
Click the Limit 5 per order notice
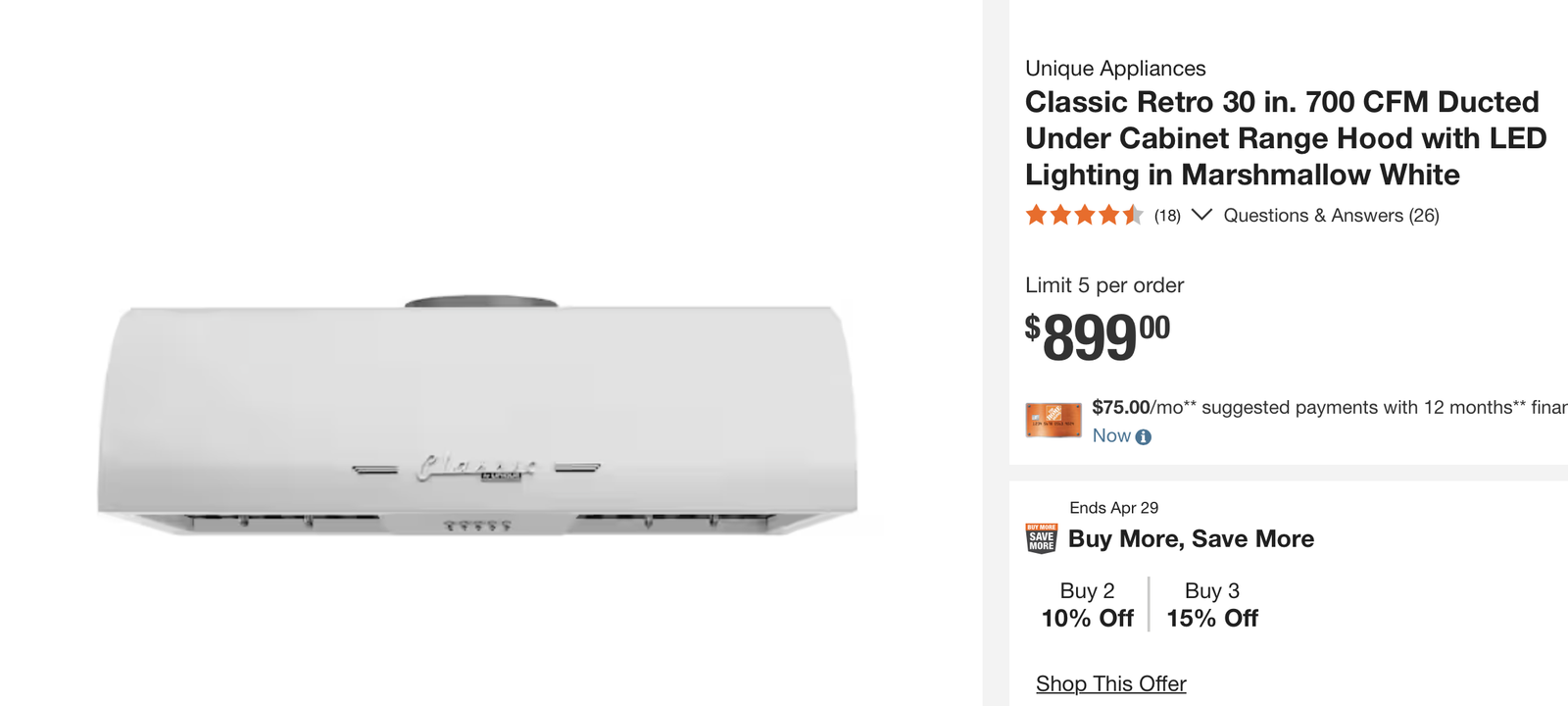coord(1104,285)
